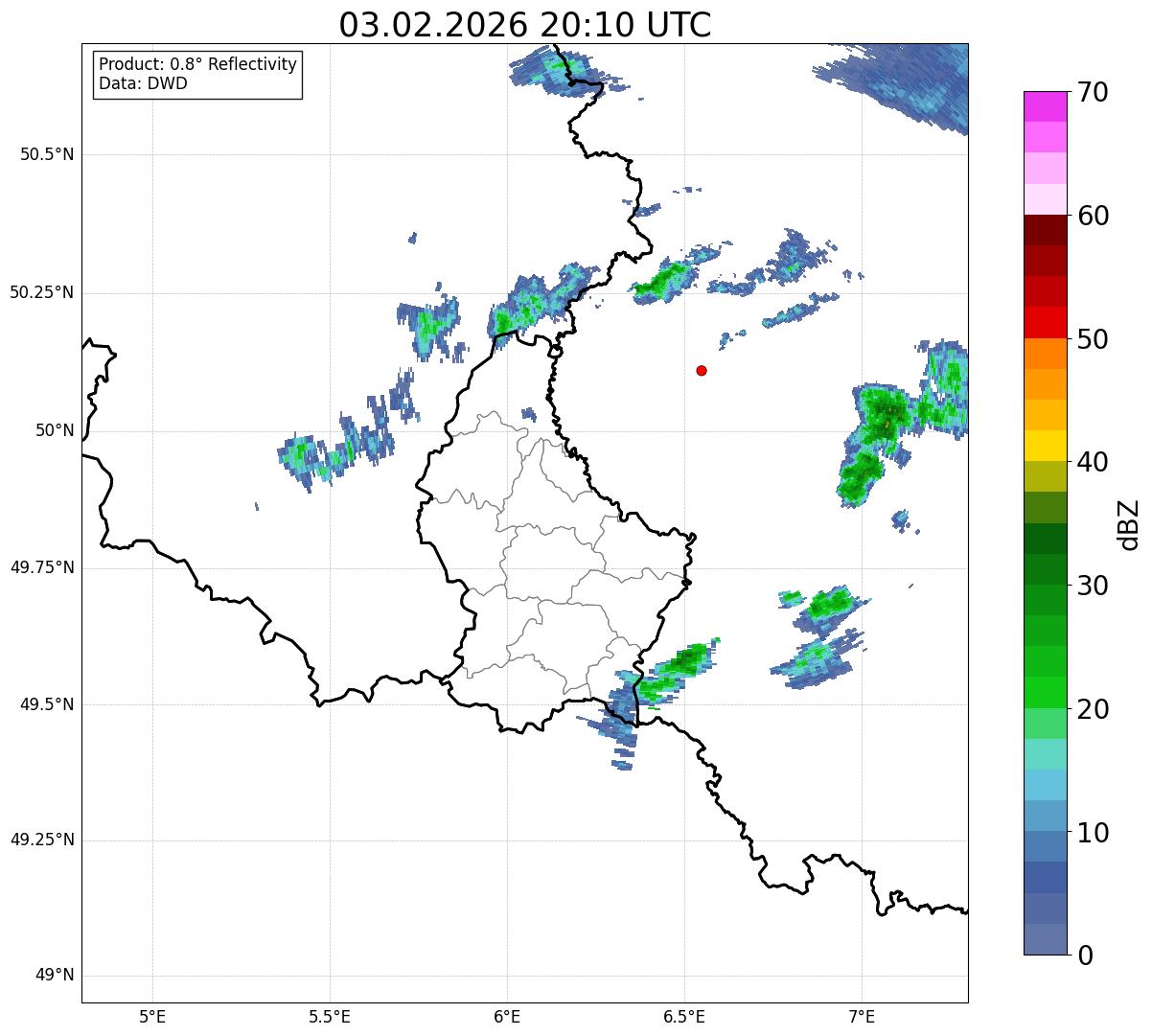Click the map title 03.02.2026 20:10 UTC
The height and width of the screenshot is (1036, 1152).
pyautogui.click(x=525, y=24)
